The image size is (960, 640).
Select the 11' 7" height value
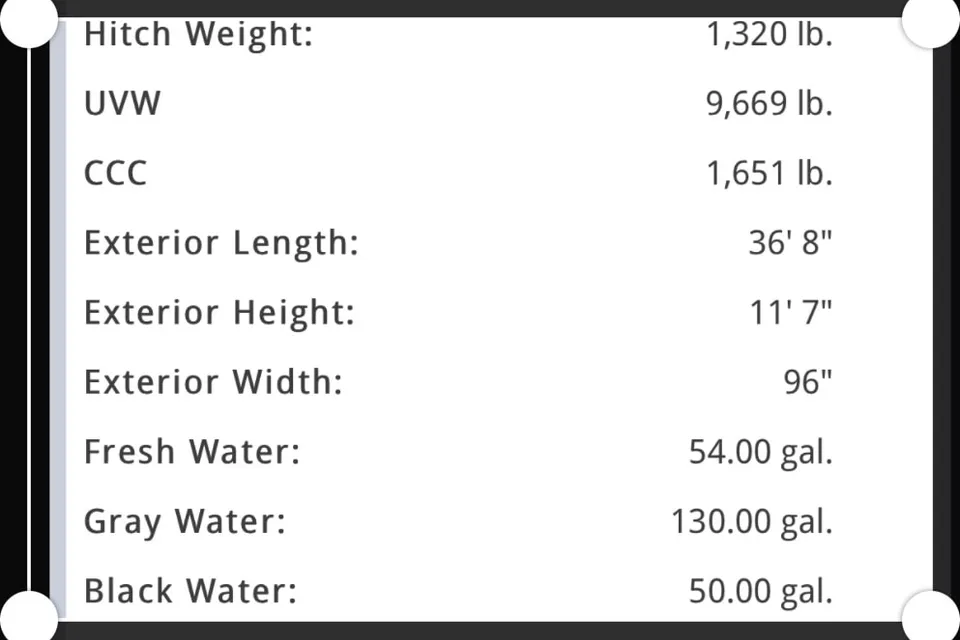point(791,312)
